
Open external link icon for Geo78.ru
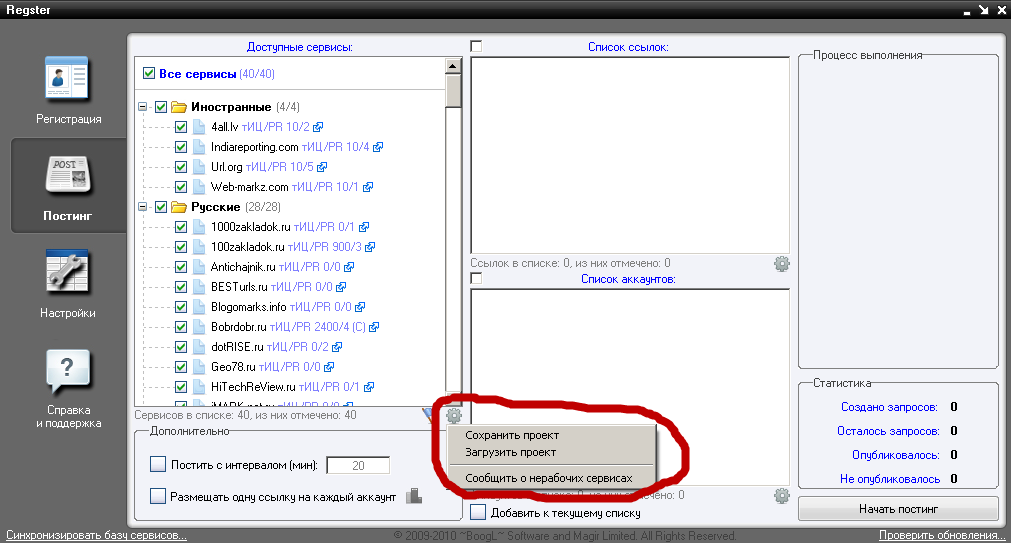(329, 367)
